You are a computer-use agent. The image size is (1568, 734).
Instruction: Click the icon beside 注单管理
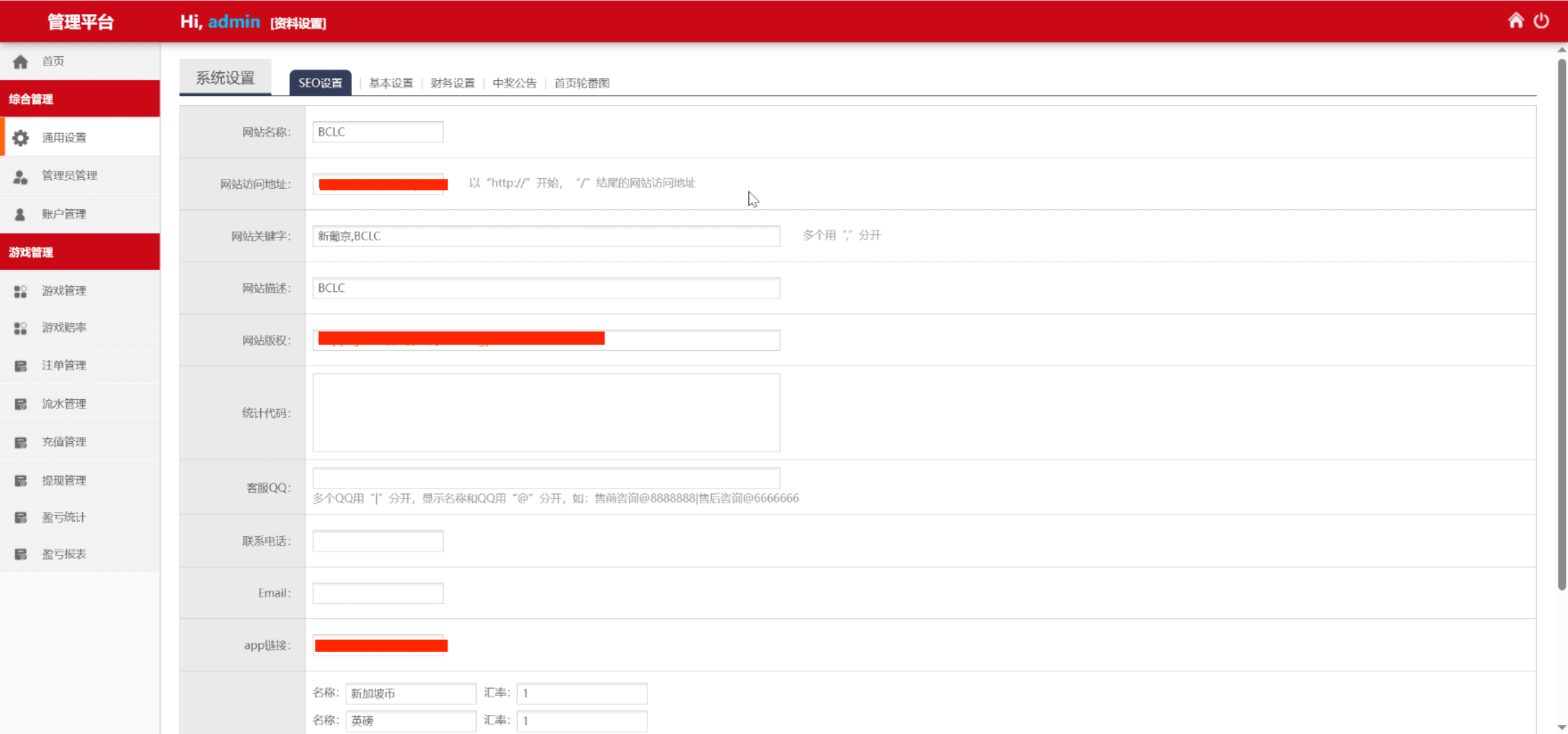pos(20,366)
